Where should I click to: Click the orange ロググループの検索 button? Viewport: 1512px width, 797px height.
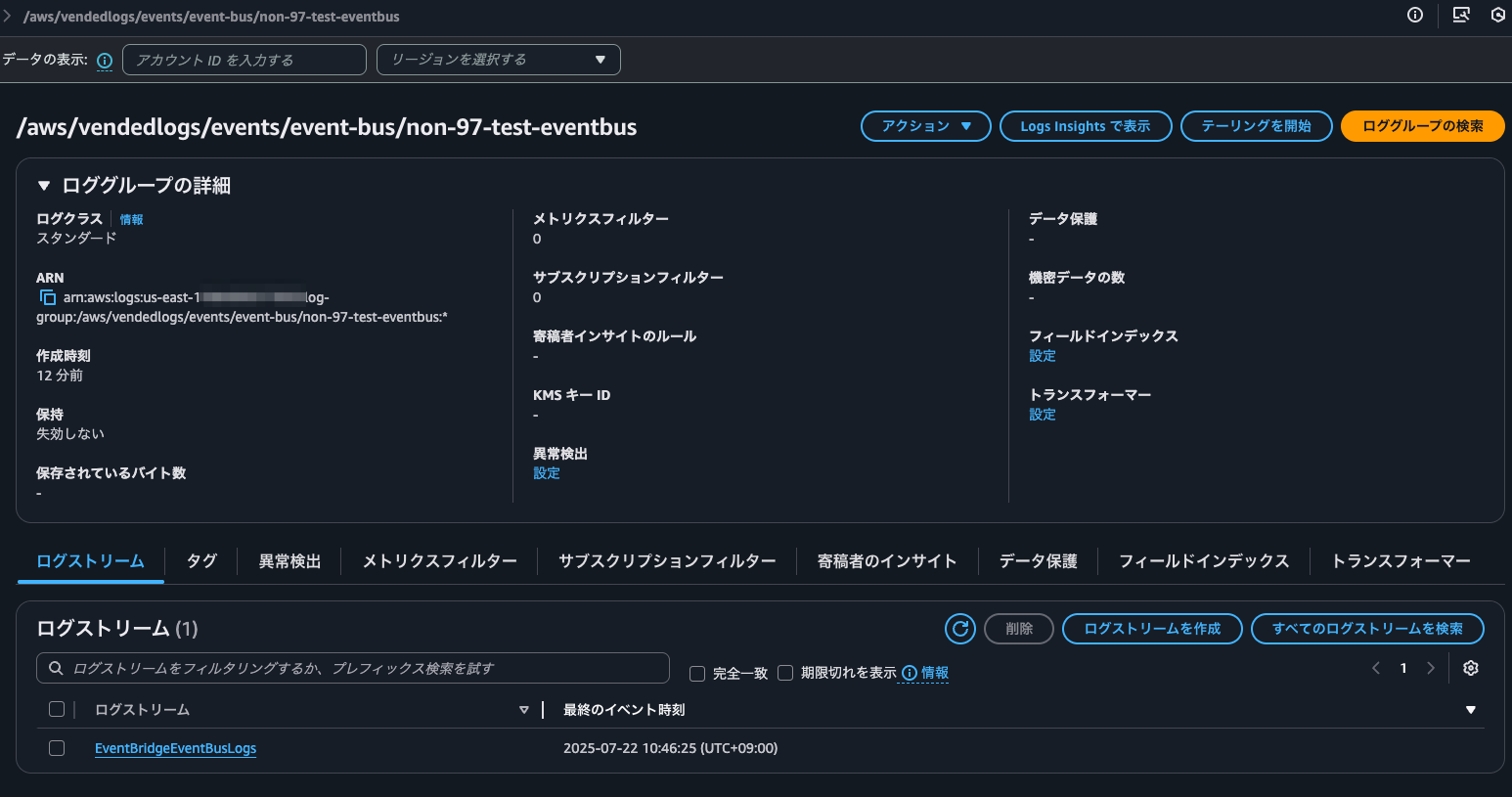click(1422, 126)
